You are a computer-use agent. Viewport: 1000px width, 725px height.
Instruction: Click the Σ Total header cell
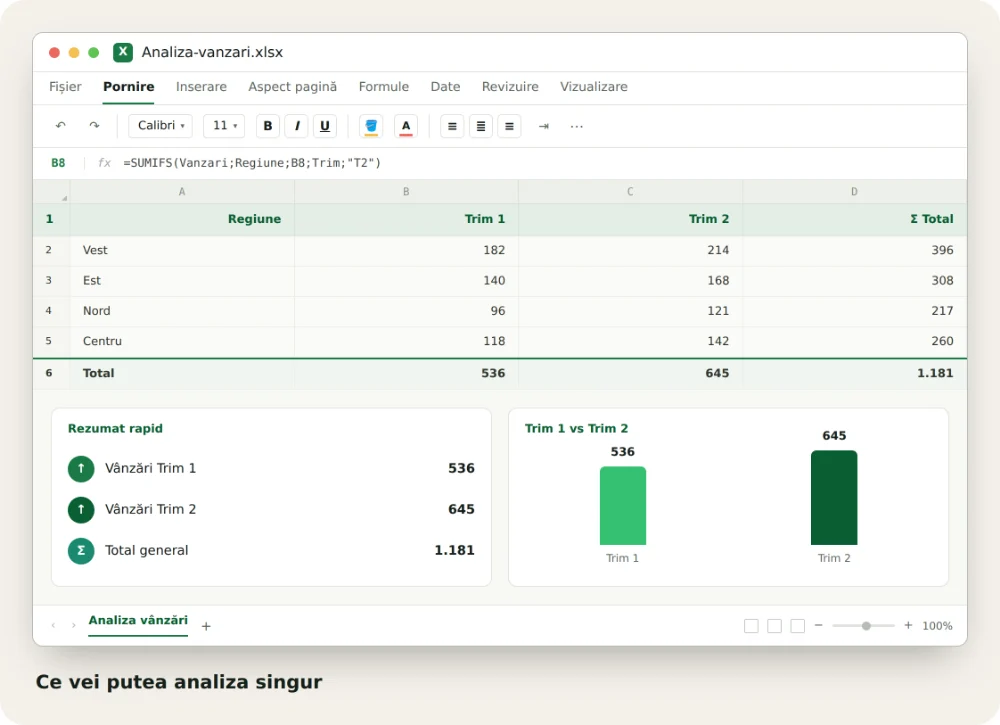[855, 219]
